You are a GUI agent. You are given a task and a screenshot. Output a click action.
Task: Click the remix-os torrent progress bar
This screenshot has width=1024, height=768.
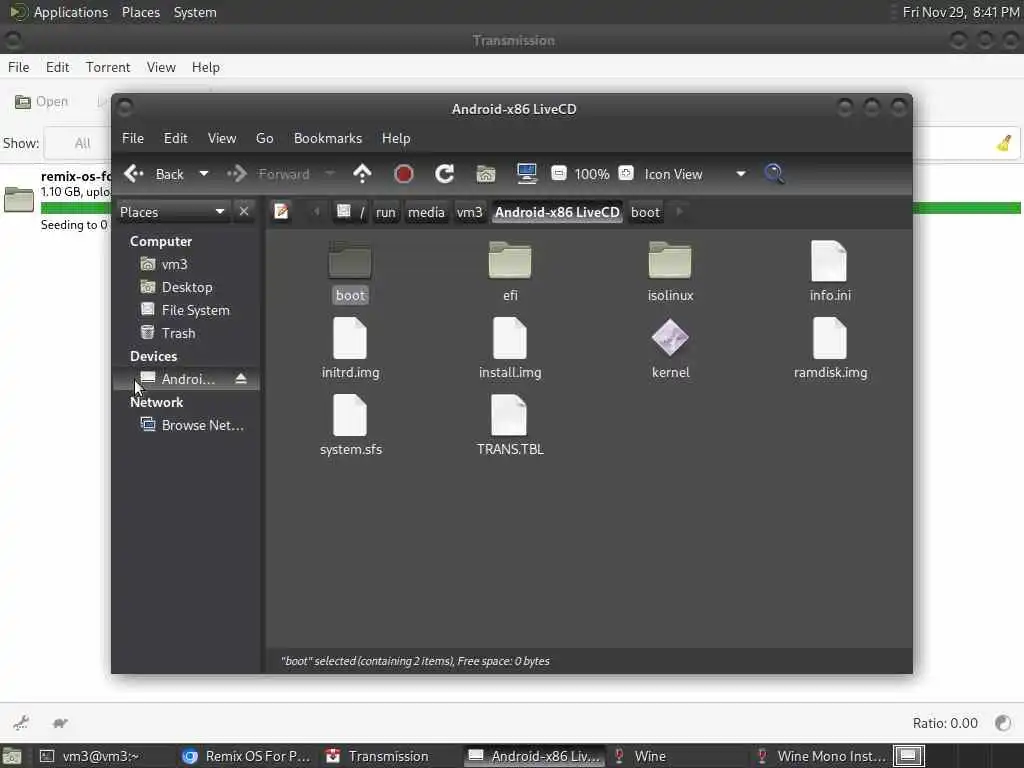click(x=967, y=208)
